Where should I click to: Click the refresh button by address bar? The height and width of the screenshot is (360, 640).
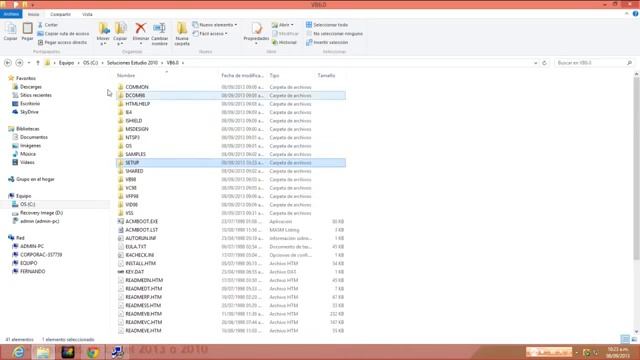[x=544, y=63]
